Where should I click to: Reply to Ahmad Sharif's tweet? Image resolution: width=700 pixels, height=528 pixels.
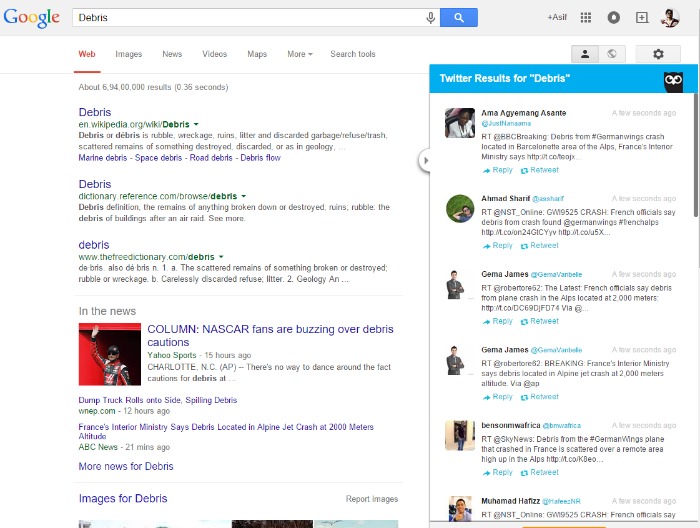[498, 245]
